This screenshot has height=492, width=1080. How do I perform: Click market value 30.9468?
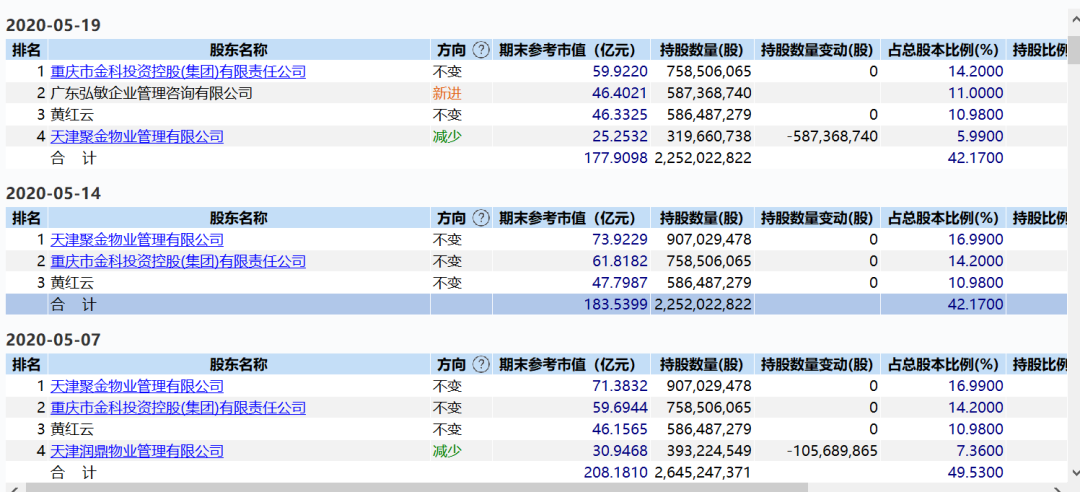(x=621, y=451)
